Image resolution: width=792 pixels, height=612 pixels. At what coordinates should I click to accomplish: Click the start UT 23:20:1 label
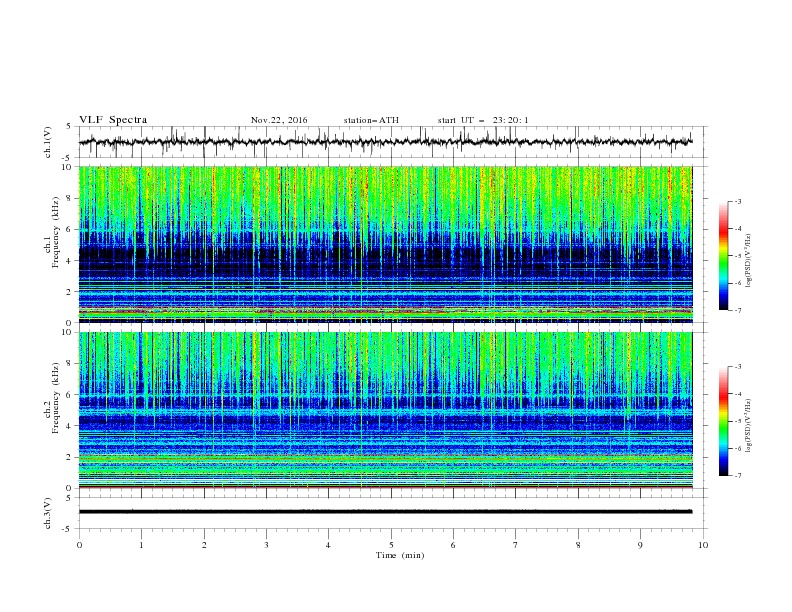click(x=483, y=120)
